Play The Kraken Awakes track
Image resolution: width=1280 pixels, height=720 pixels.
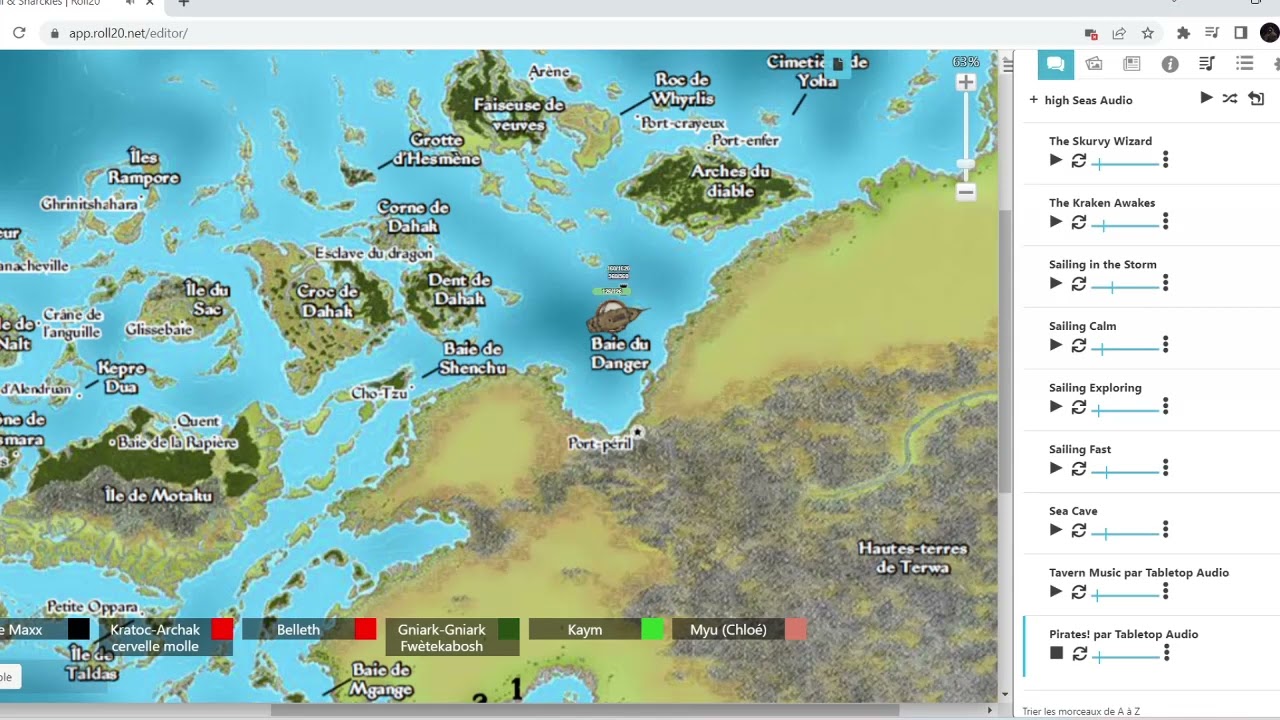pos(1056,222)
